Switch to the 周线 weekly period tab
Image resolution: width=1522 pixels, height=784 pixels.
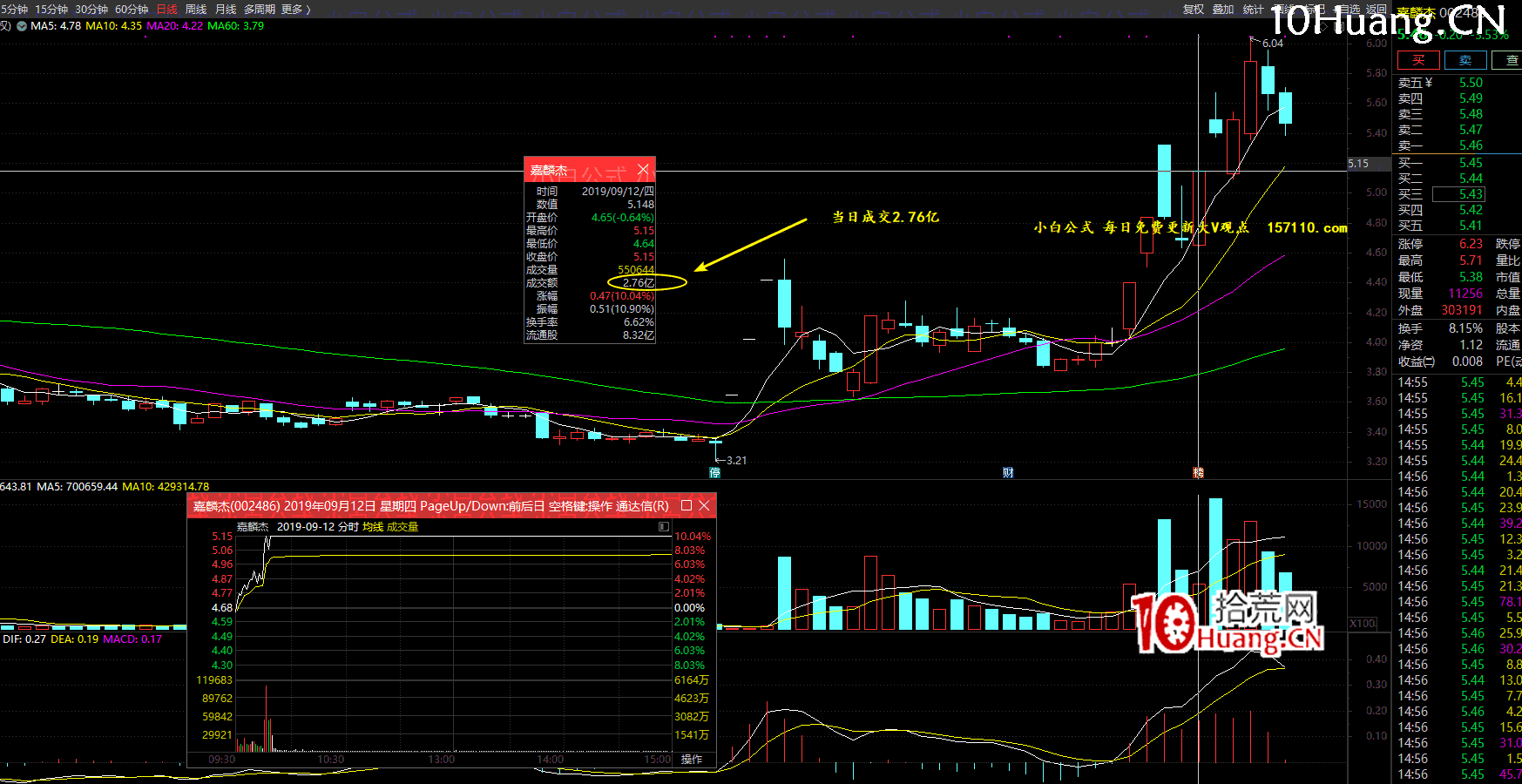pyautogui.click(x=196, y=9)
